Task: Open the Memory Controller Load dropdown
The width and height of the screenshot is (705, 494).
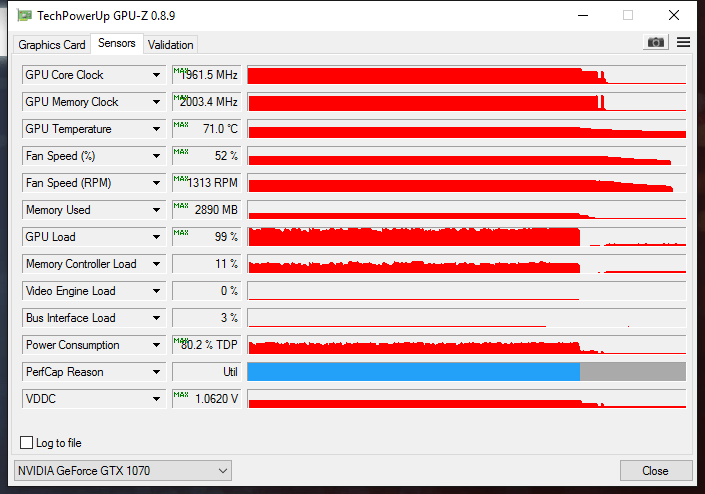Action: (x=156, y=264)
